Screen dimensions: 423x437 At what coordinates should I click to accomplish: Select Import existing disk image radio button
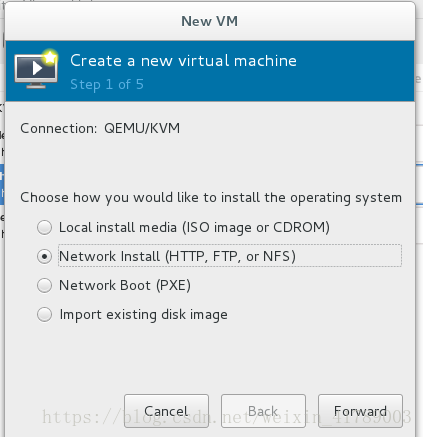(44, 315)
